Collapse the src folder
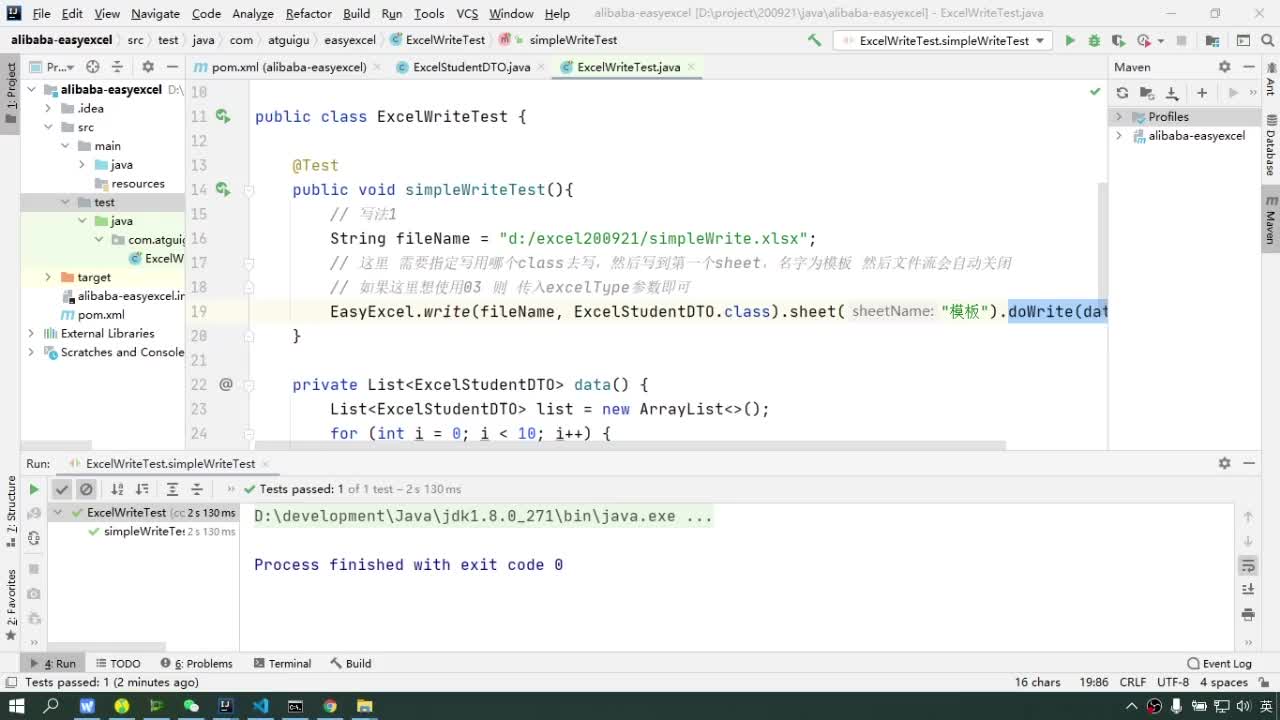 [47, 127]
